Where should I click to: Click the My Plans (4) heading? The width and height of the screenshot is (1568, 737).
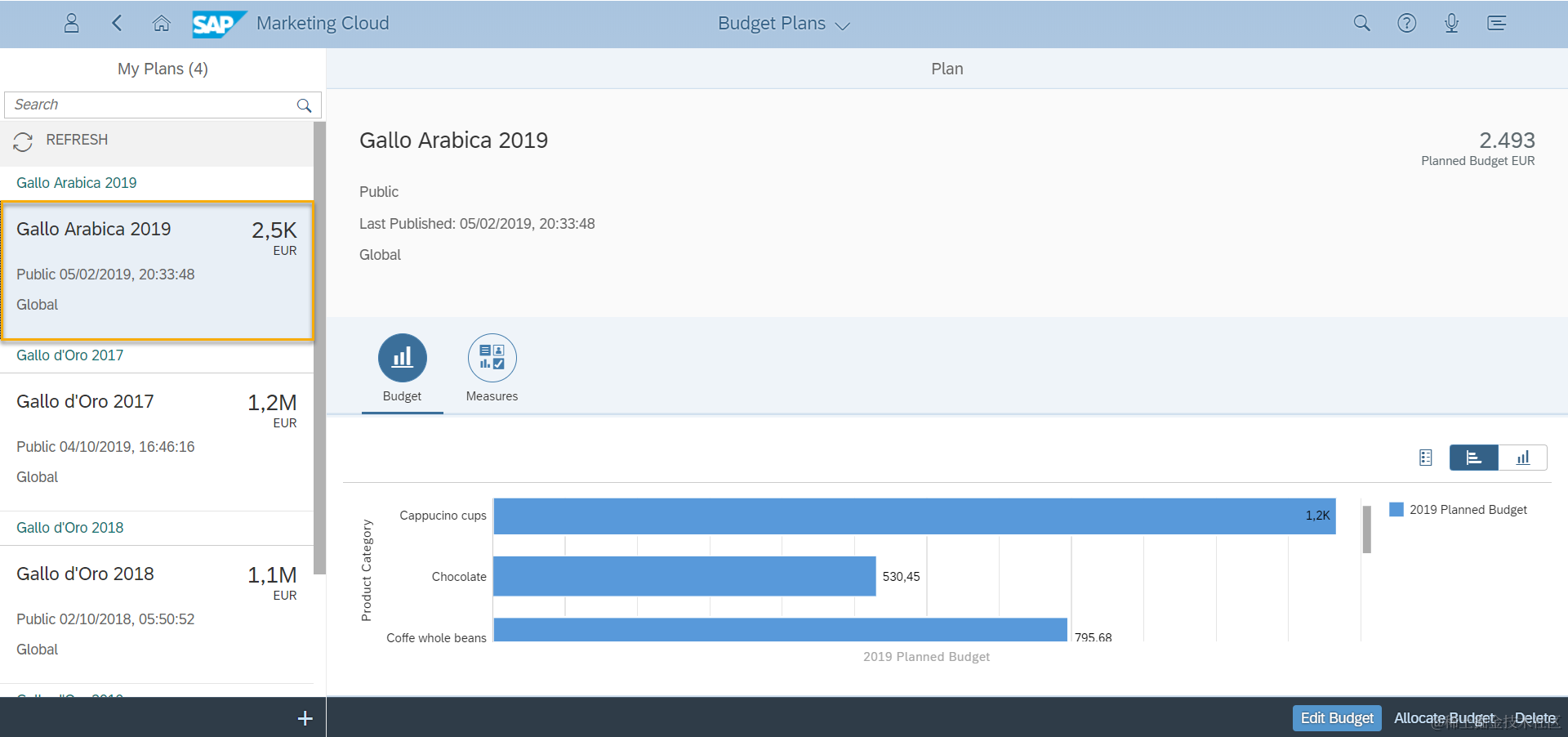pyautogui.click(x=163, y=69)
